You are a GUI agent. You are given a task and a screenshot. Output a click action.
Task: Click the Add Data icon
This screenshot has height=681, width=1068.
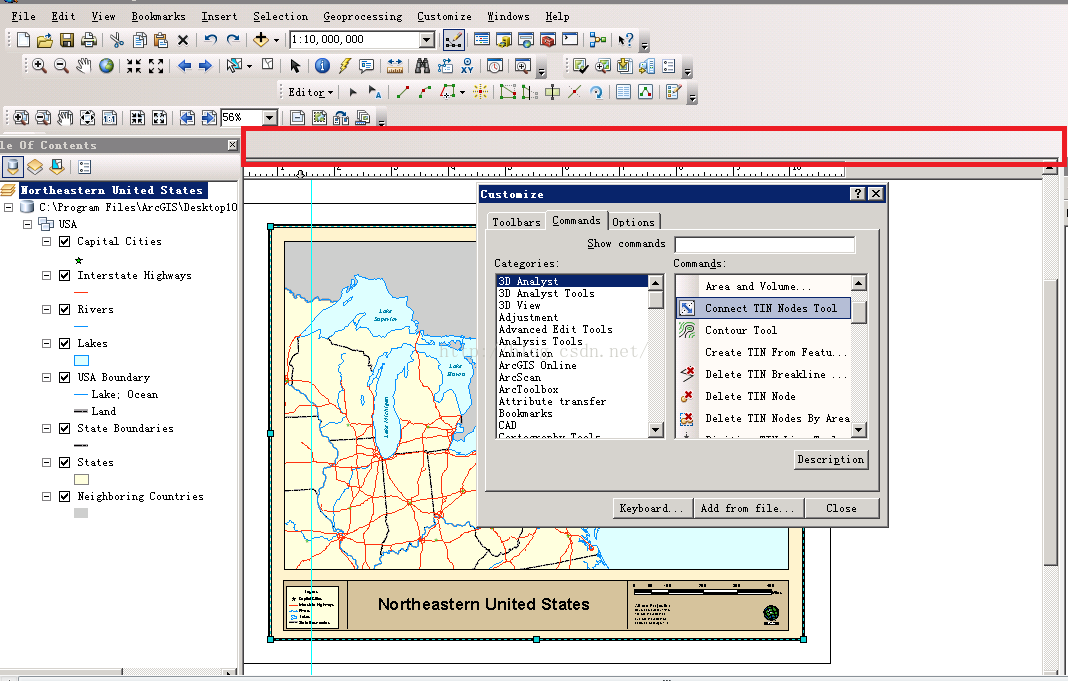click(x=262, y=40)
